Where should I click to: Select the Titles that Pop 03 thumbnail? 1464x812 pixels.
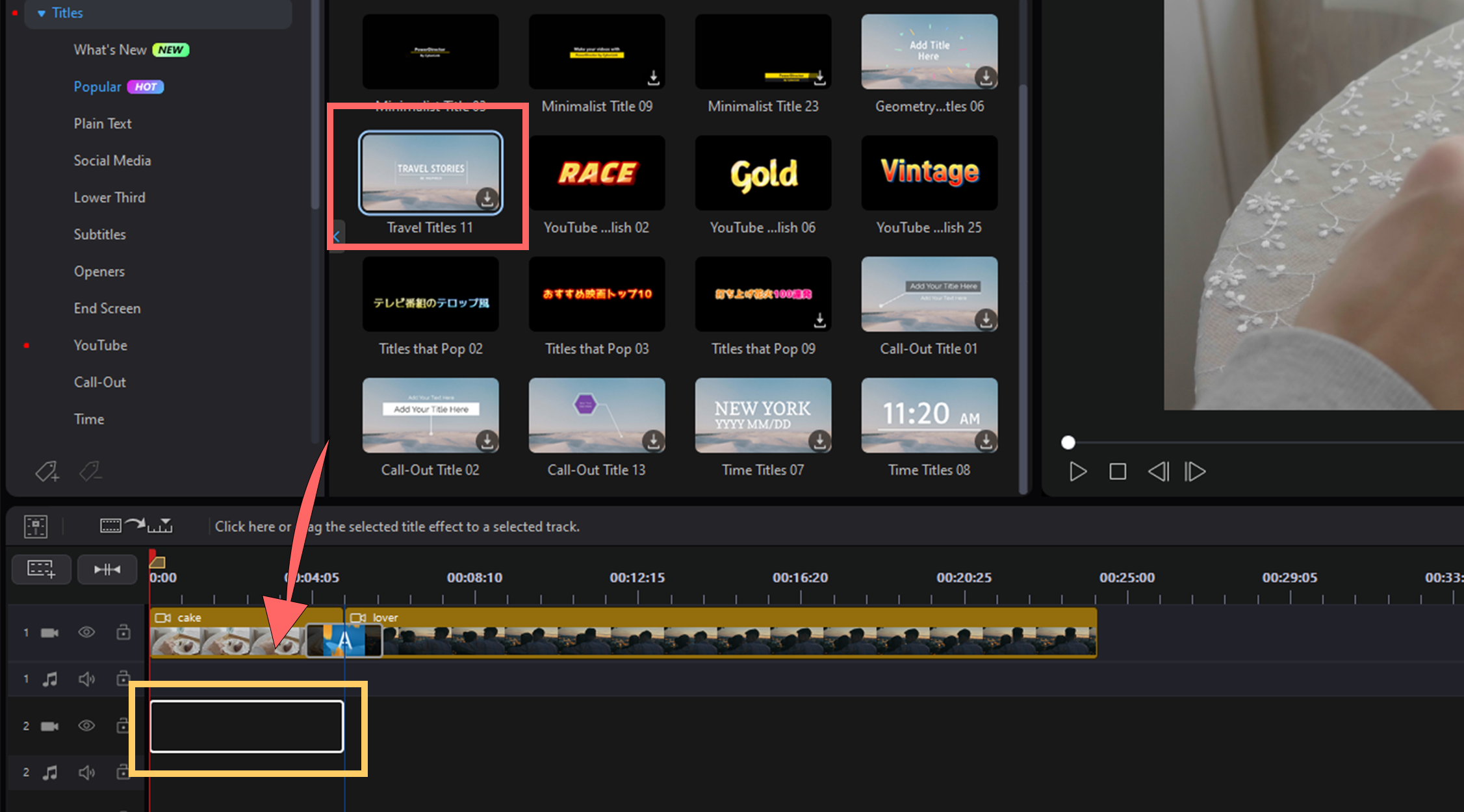coord(597,294)
